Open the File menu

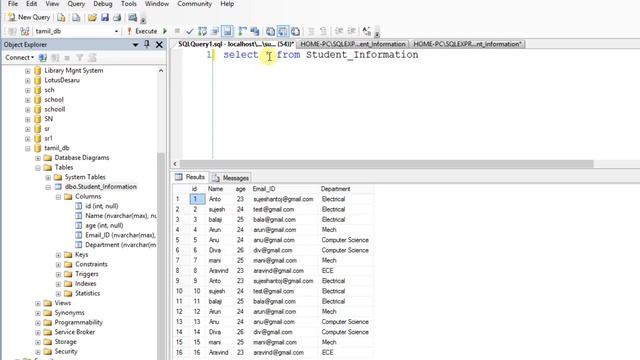coord(13,4)
